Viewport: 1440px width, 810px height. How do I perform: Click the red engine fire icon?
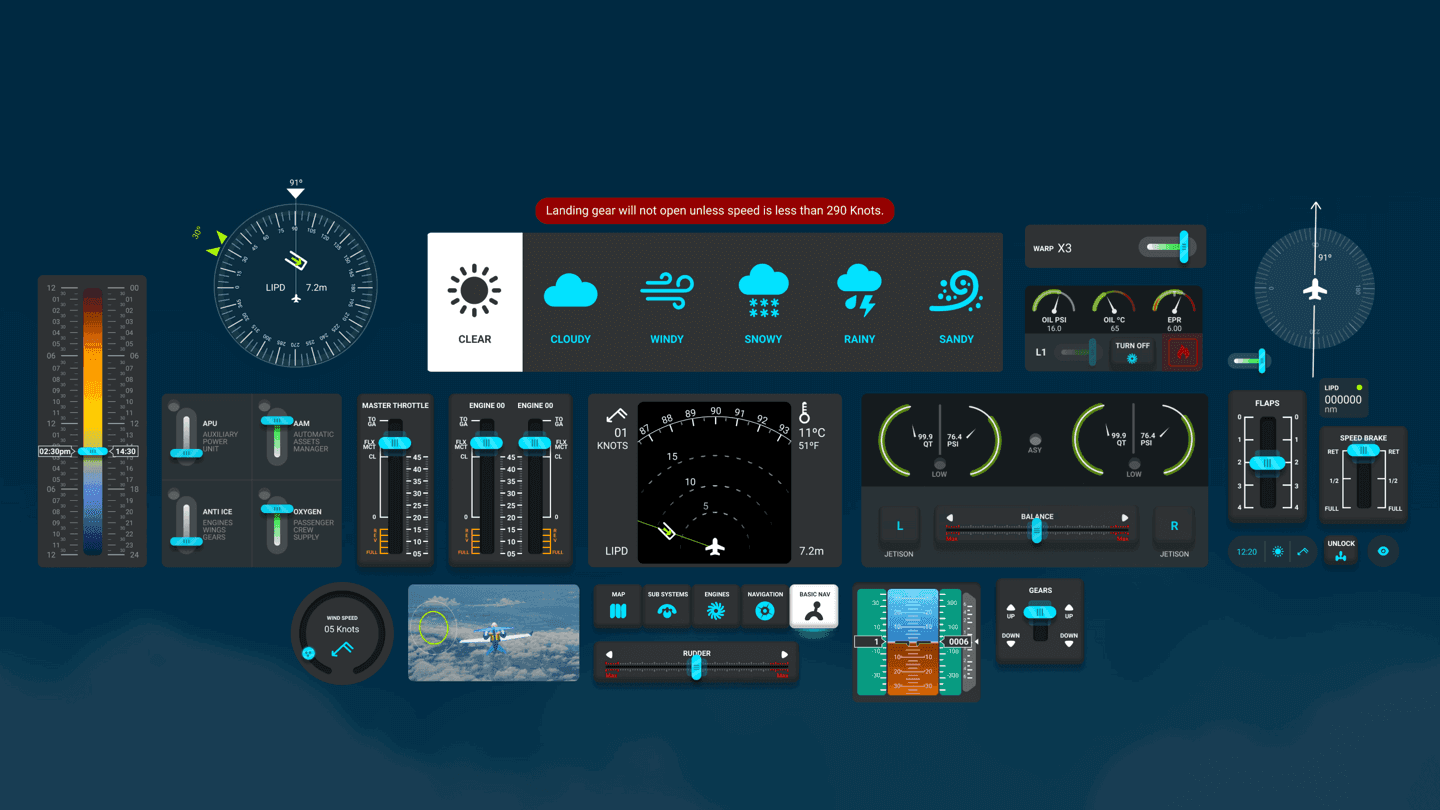1182,353
